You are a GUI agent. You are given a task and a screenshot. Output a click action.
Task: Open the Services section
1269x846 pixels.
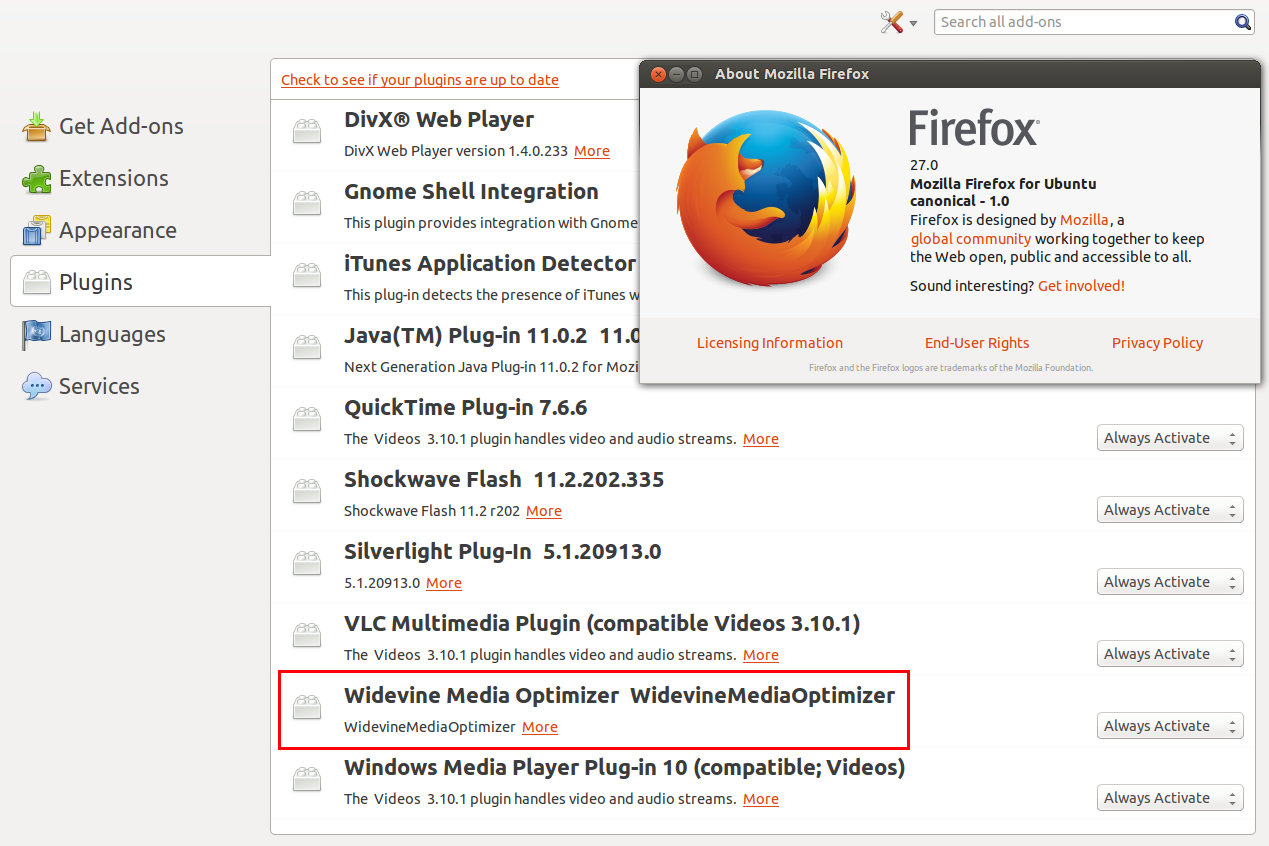click(140, 386)
